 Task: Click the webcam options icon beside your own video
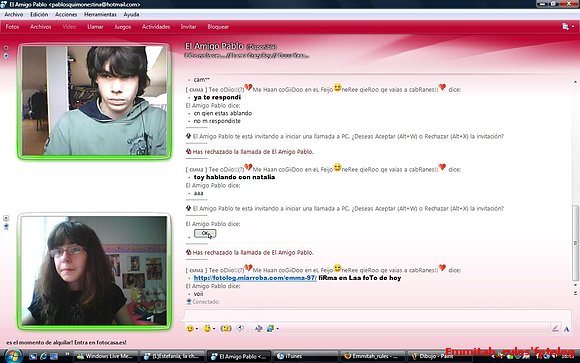click(6, 226)
